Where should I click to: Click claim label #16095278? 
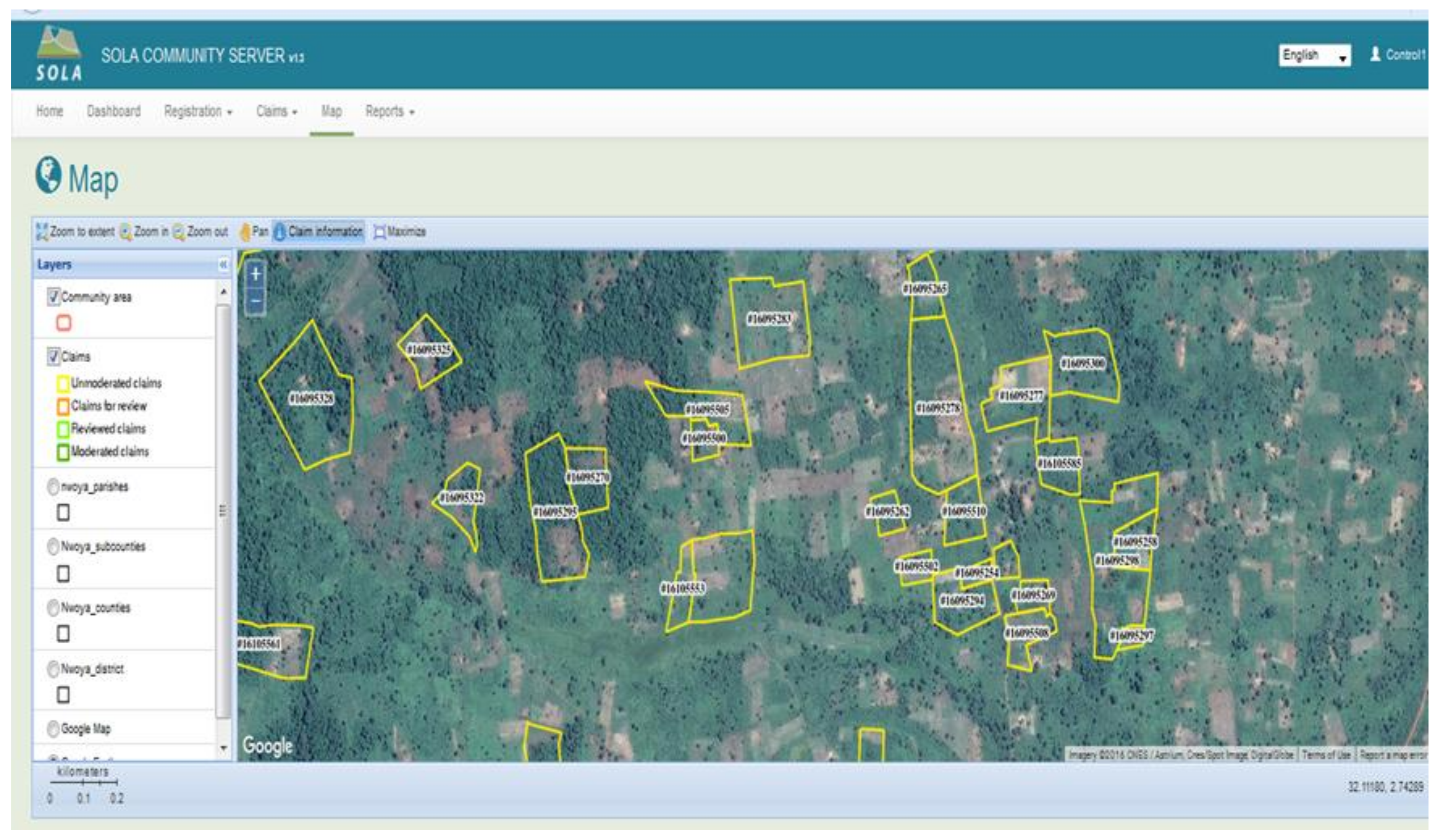pyautogui.click(x=939, y=408)
